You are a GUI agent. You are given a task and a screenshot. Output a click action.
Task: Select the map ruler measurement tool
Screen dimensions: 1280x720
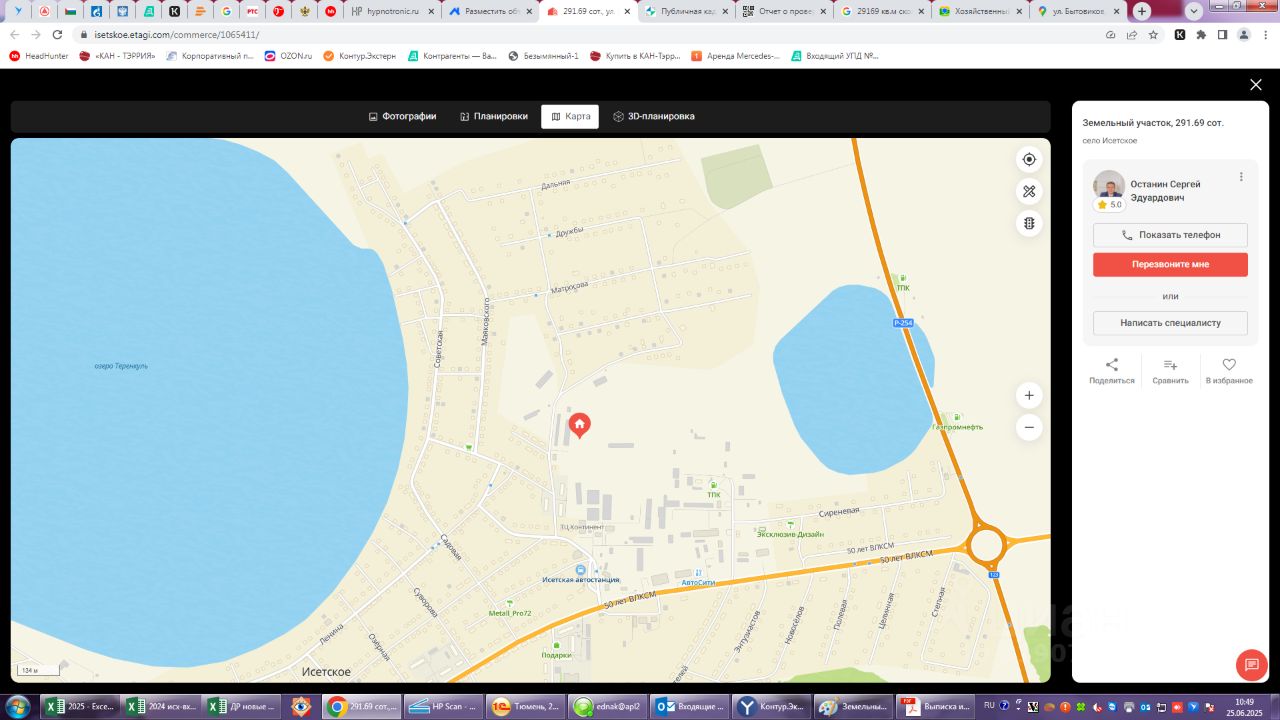pyautogui.click(x=1029, y=191)
